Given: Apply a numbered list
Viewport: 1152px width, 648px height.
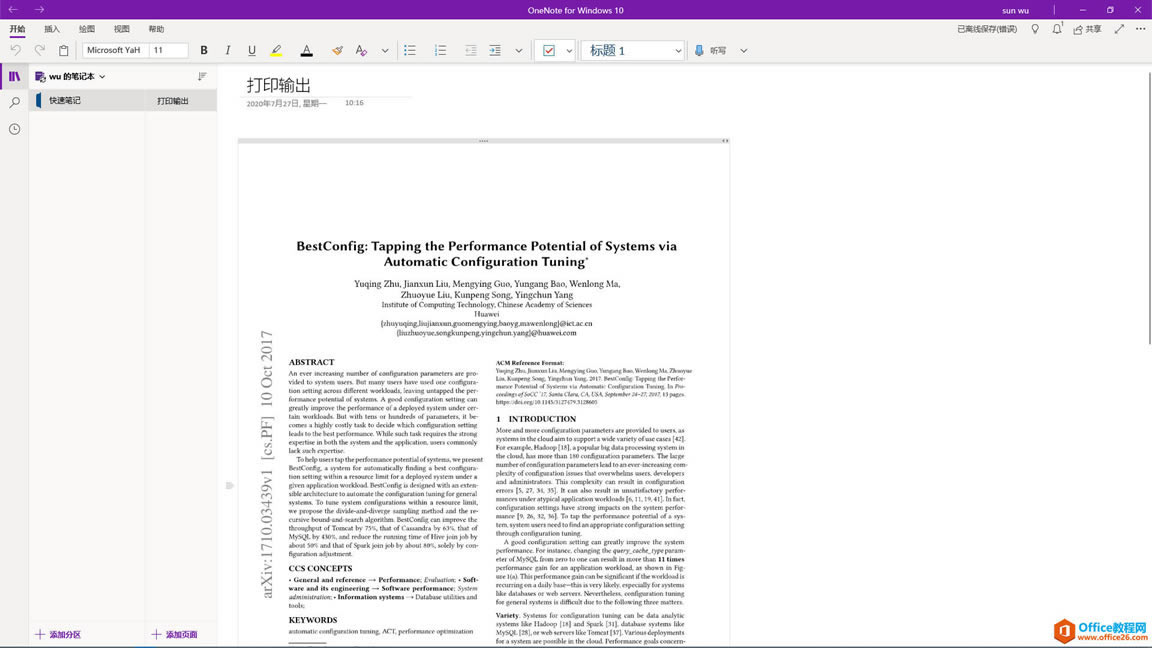Looking at the screenshot, I should point(439,49).
